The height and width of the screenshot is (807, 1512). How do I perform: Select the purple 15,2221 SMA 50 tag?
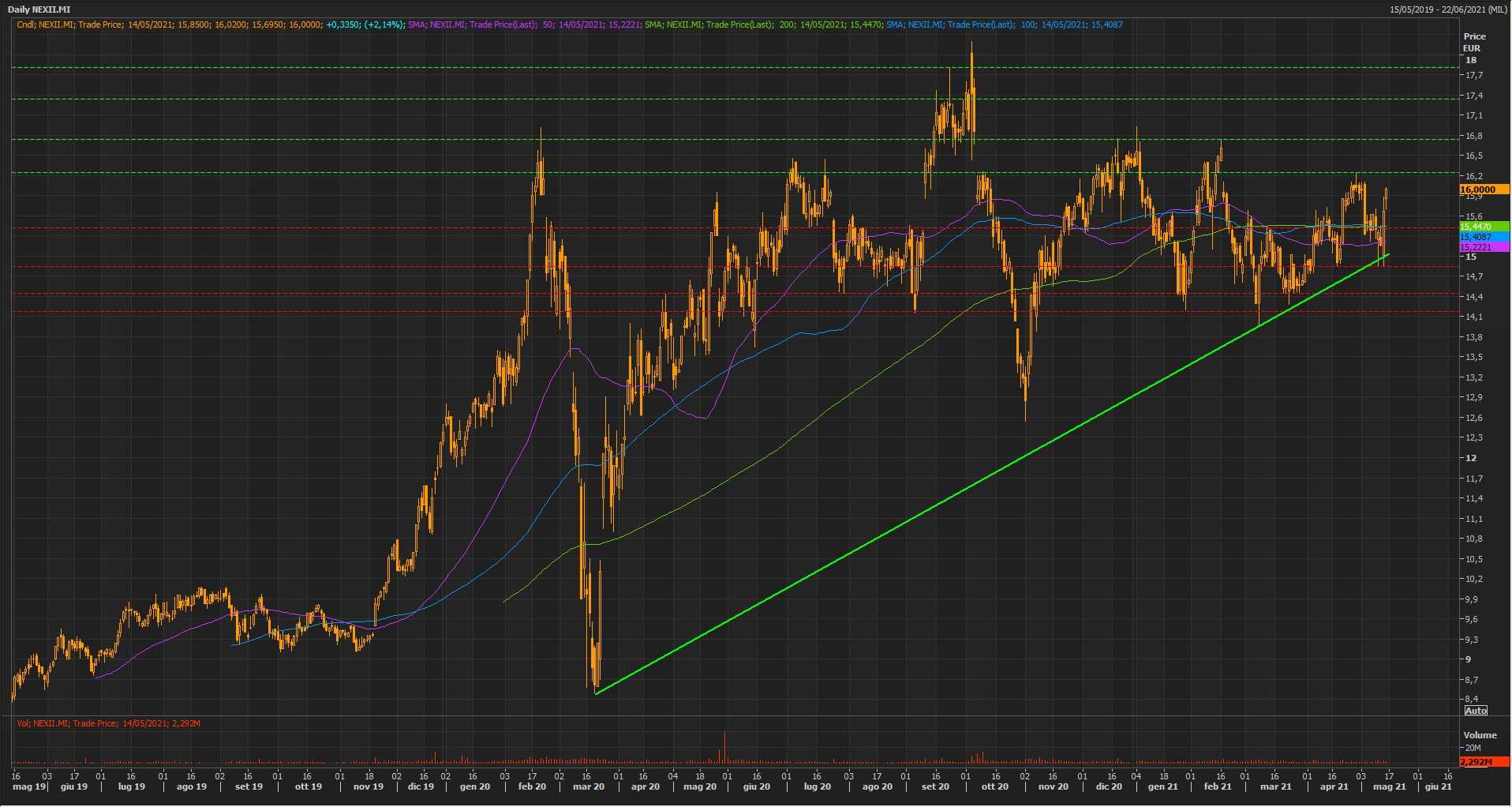pyautogui.click(x=1483, y=247)
